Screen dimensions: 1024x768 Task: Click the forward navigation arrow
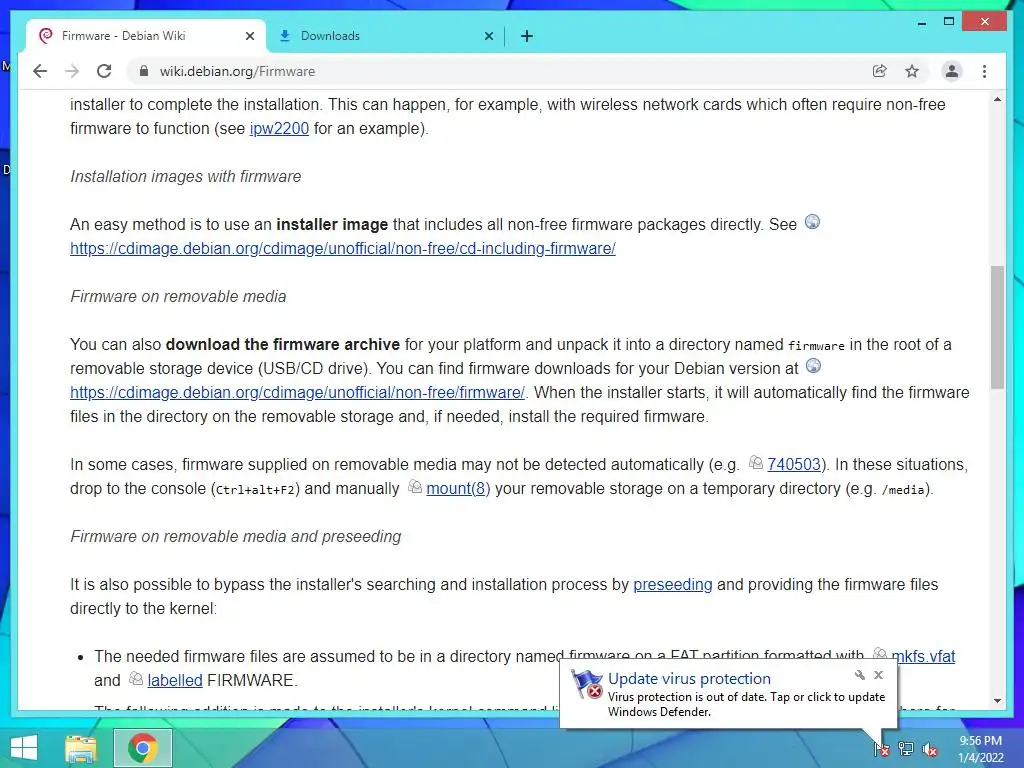[72, 71]
